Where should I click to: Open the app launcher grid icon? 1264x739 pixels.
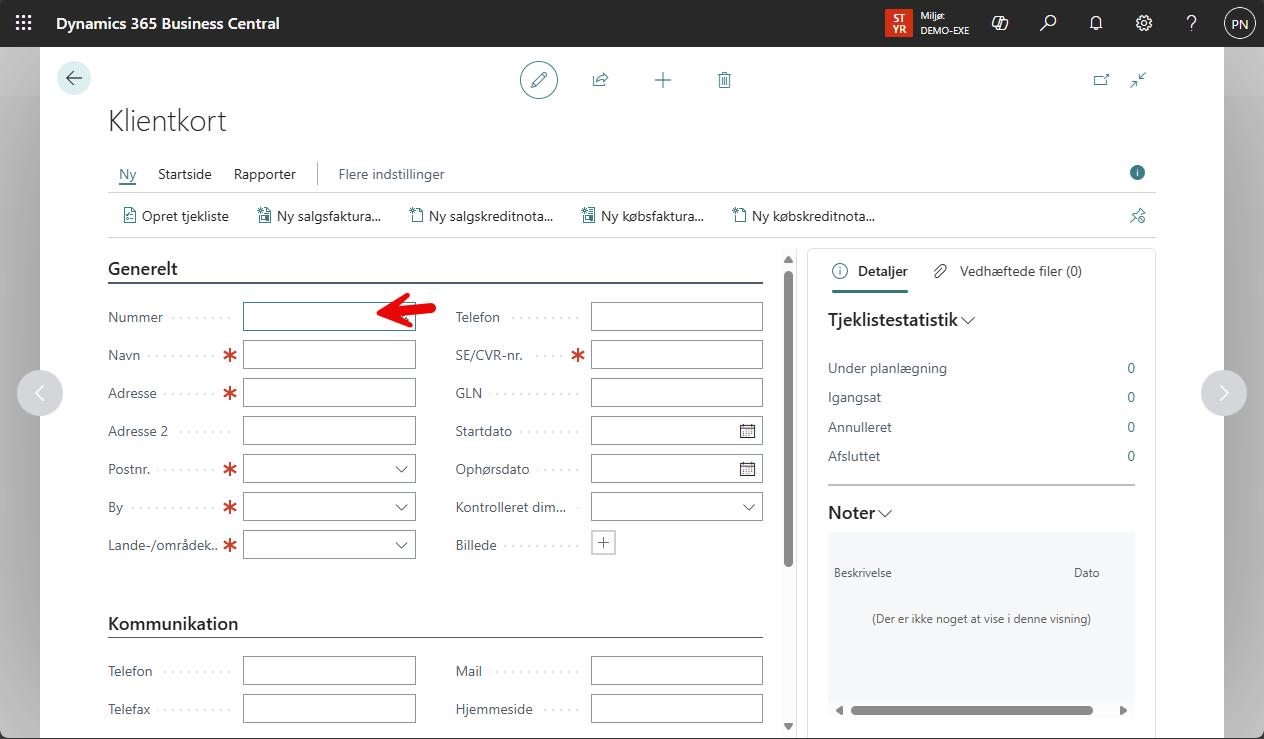(23, 23)
